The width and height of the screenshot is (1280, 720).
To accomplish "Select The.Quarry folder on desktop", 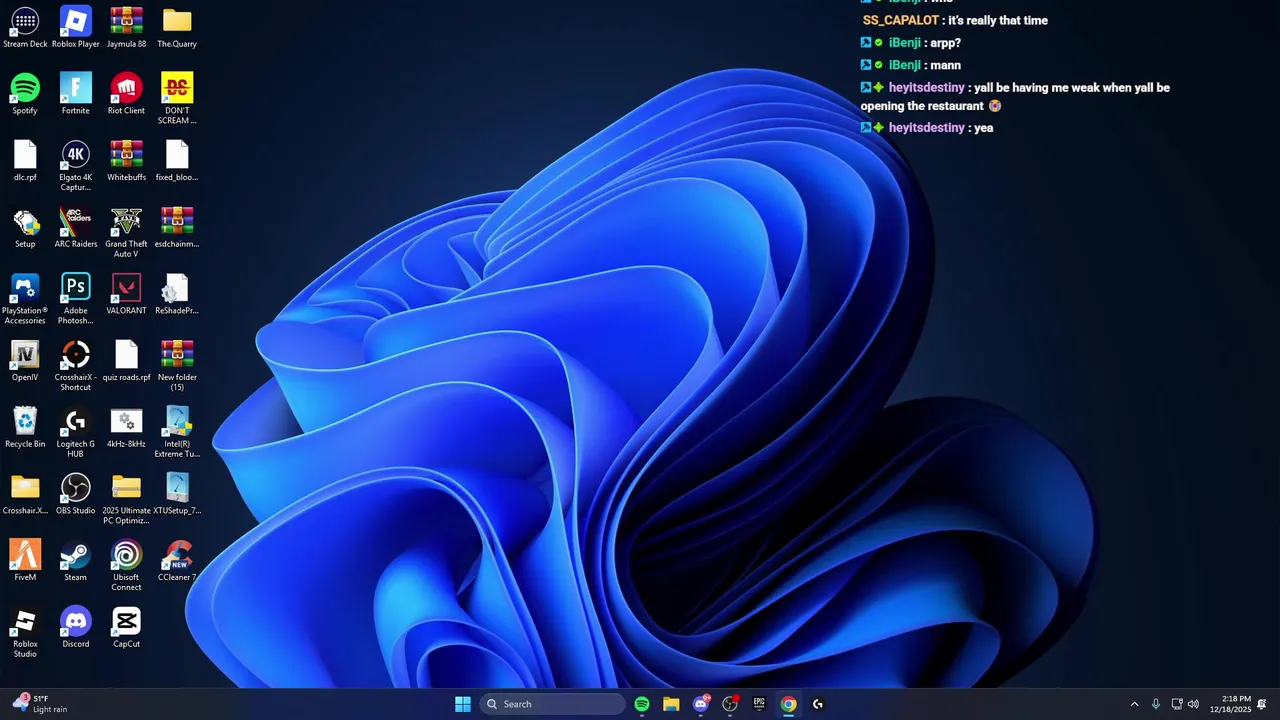I will click(177, 27).
